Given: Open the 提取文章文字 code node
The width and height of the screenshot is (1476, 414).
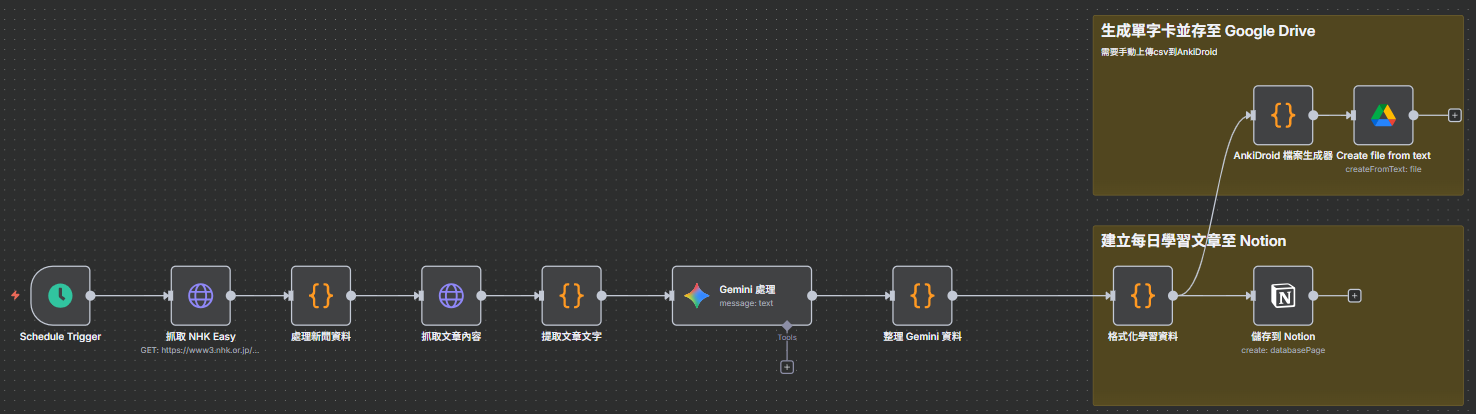Looking at the screenshot, I should click(x=571, y=295).
